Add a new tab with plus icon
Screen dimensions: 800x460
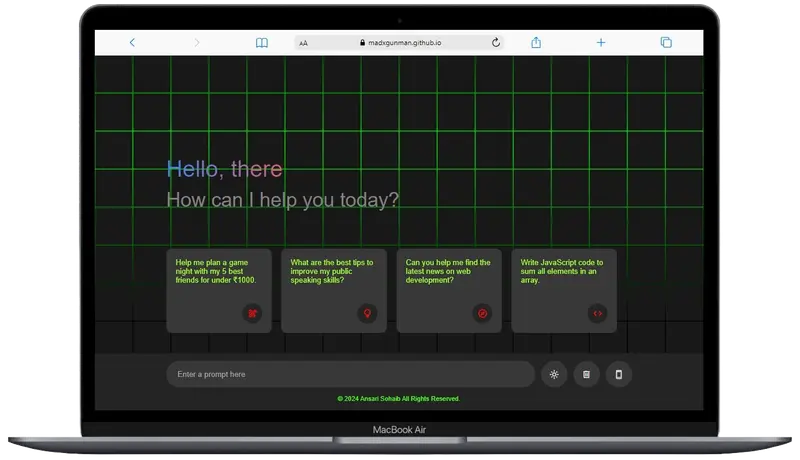(x=601, y=42)
